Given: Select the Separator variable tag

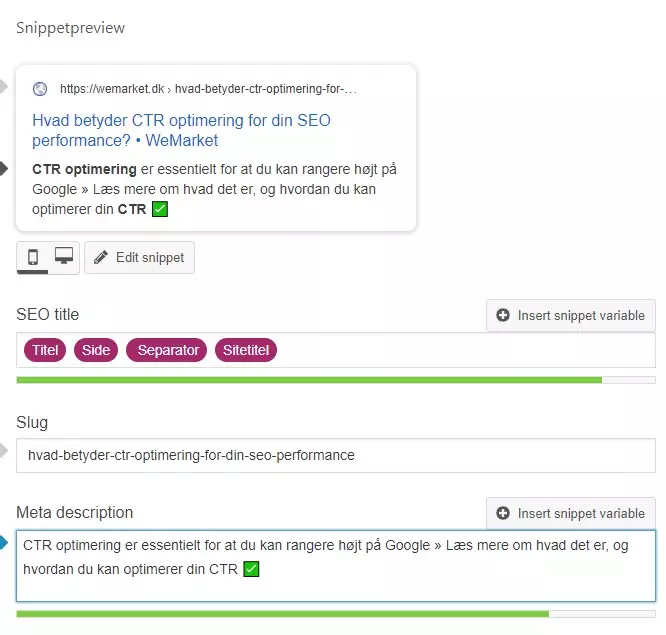Looking at the screenshot, I should click(x=166, y=350).
